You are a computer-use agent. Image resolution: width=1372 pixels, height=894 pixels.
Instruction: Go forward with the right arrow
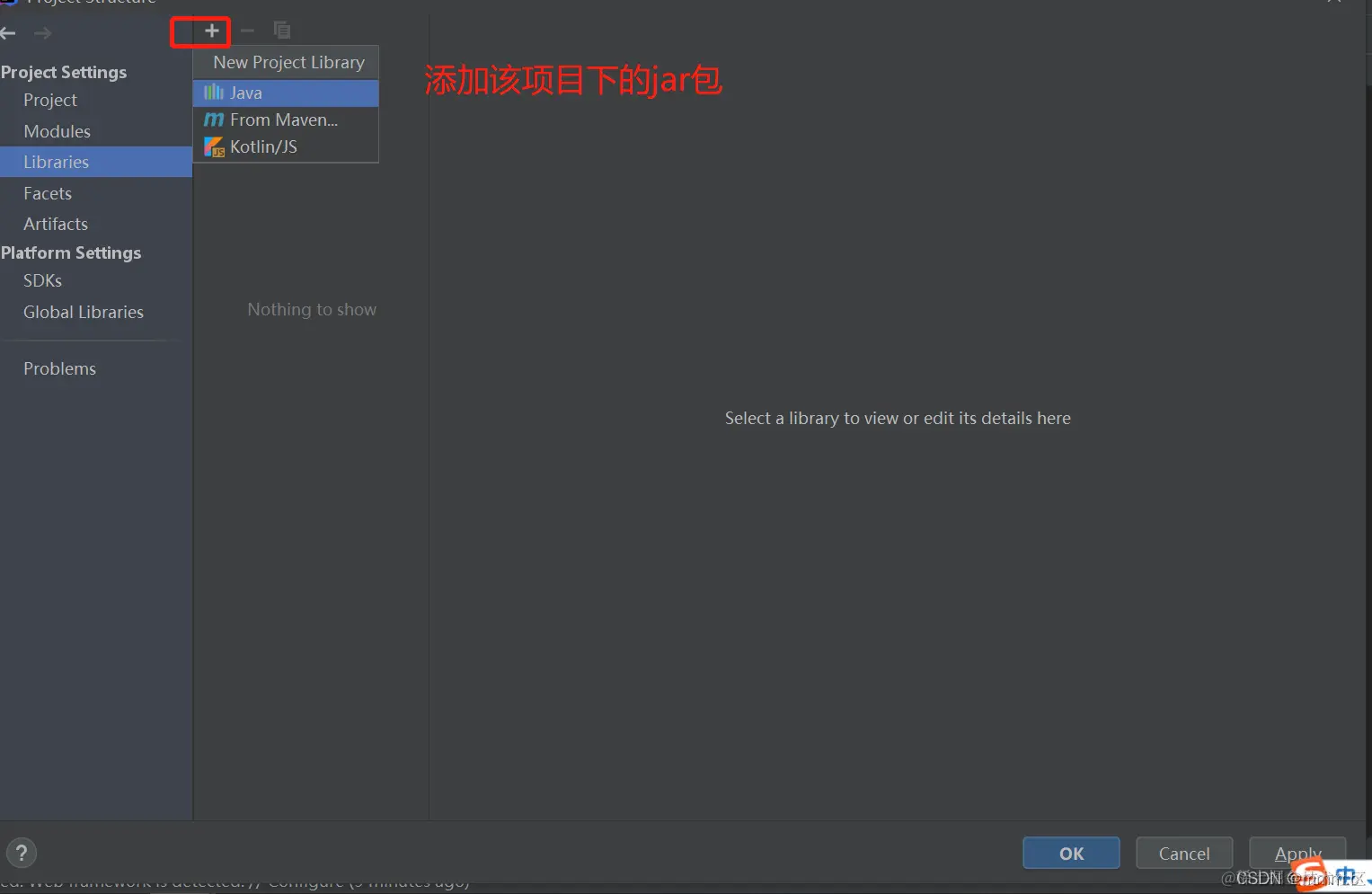point(42,33)
